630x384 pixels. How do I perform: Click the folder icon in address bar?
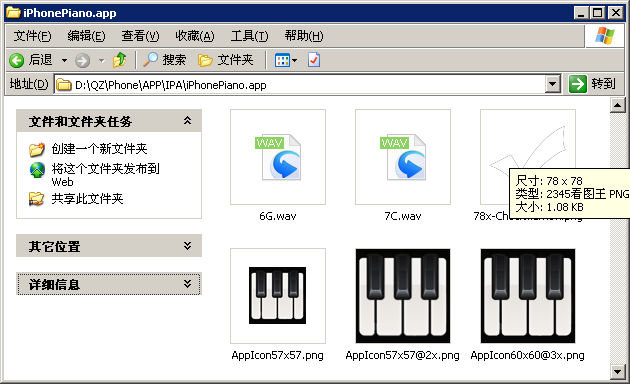[x=64, y=85]
